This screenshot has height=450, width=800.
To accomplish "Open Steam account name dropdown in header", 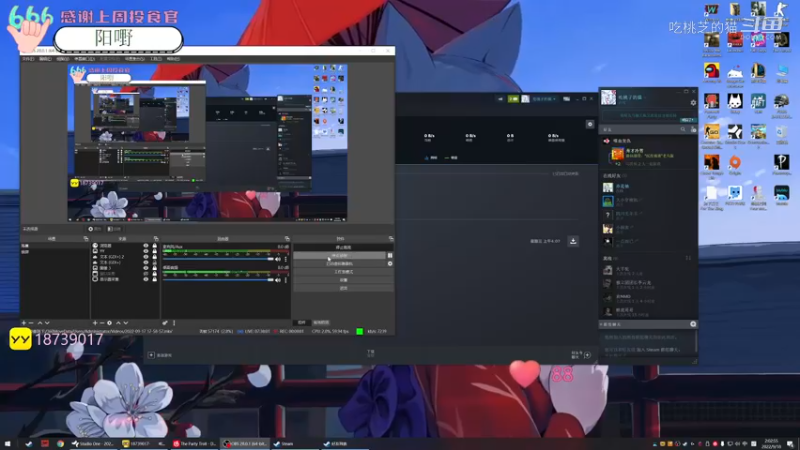I will click(544, 99).
